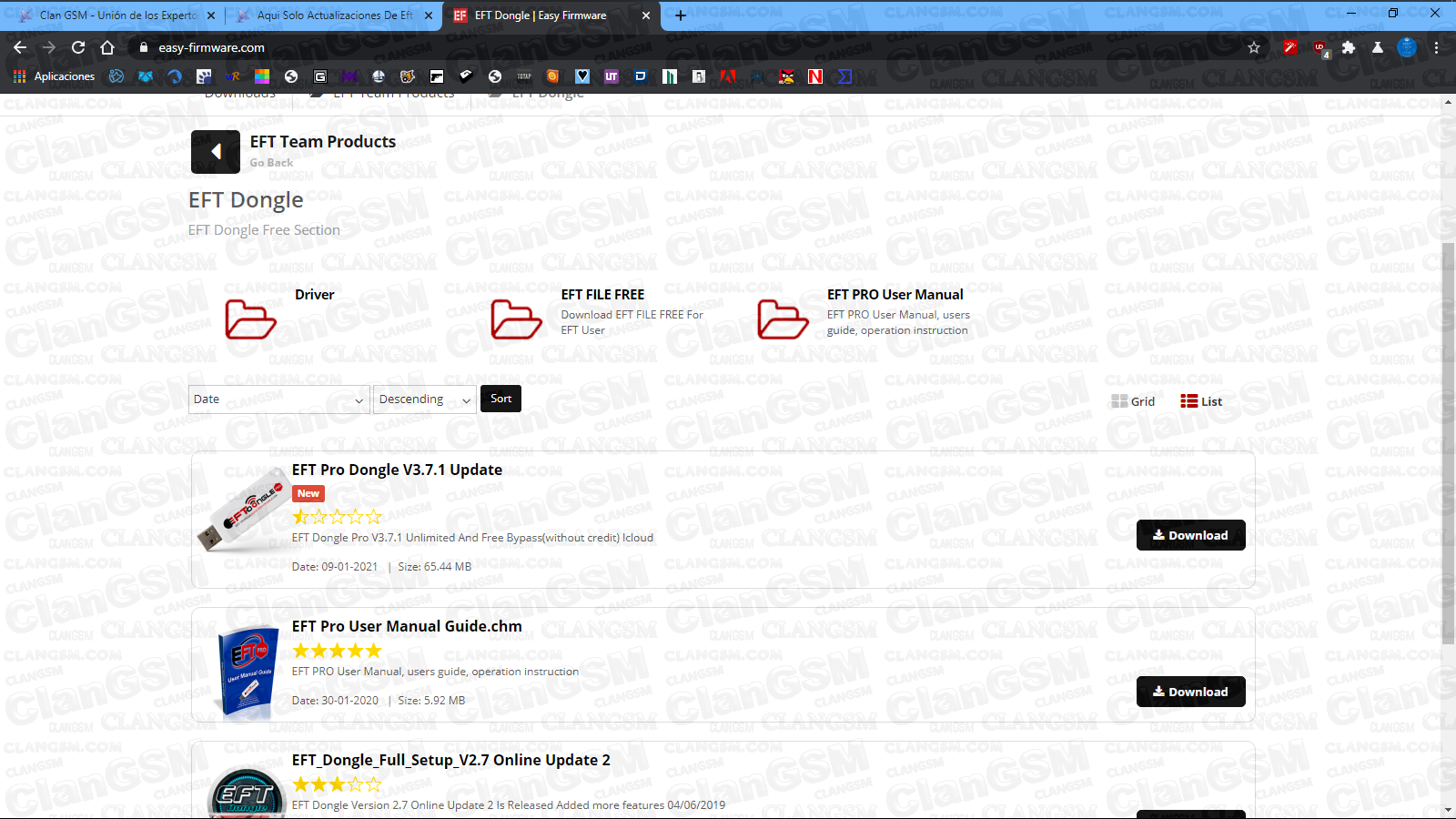Click the Sort button
Viewport: 1456px width, 819px height.
tap(500, 399)
